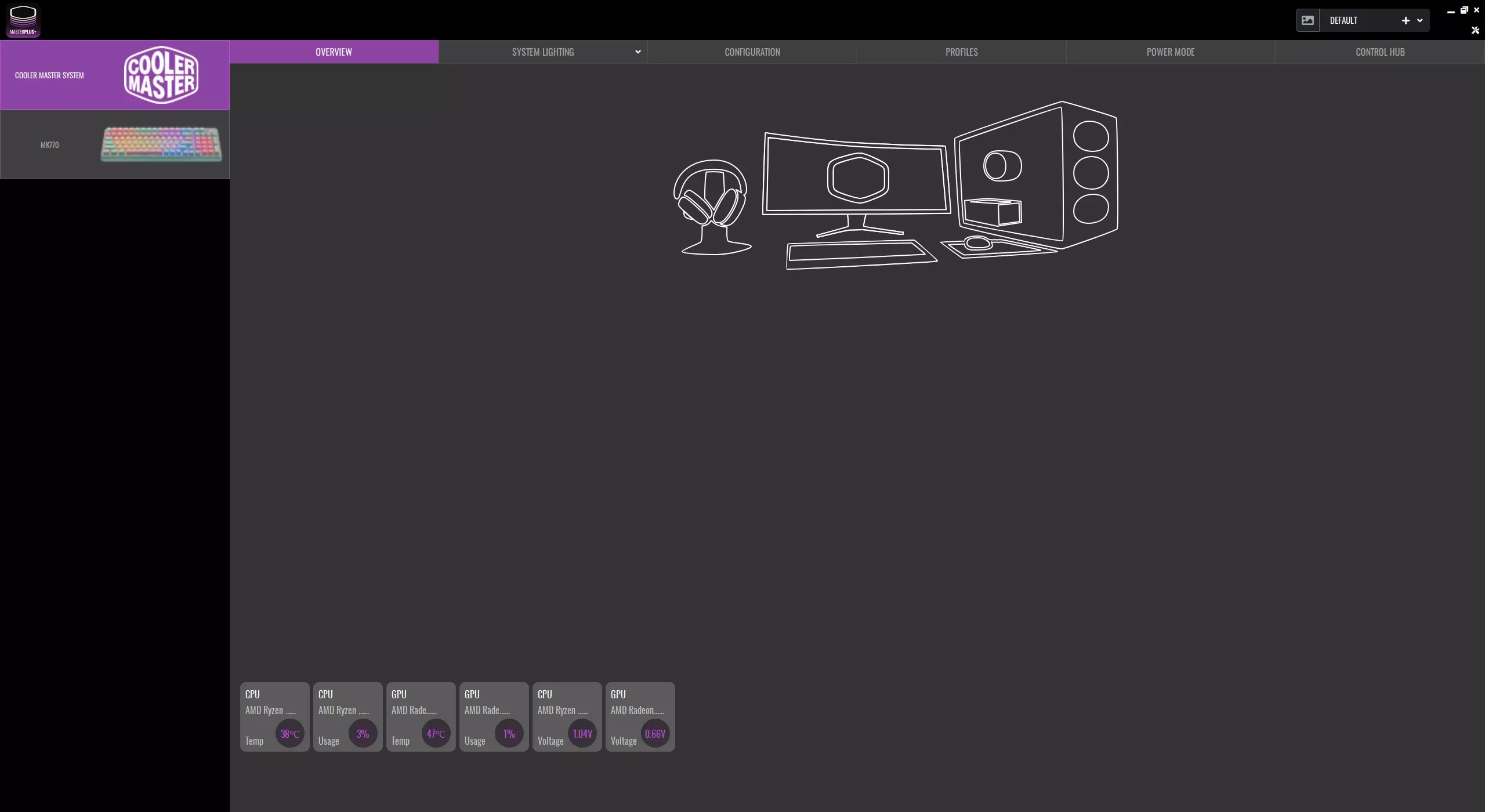Click the DEFAULT profile name
Image resolution: width=1485 pixels, height=812 pixels.
click(x=1343, y=20)
